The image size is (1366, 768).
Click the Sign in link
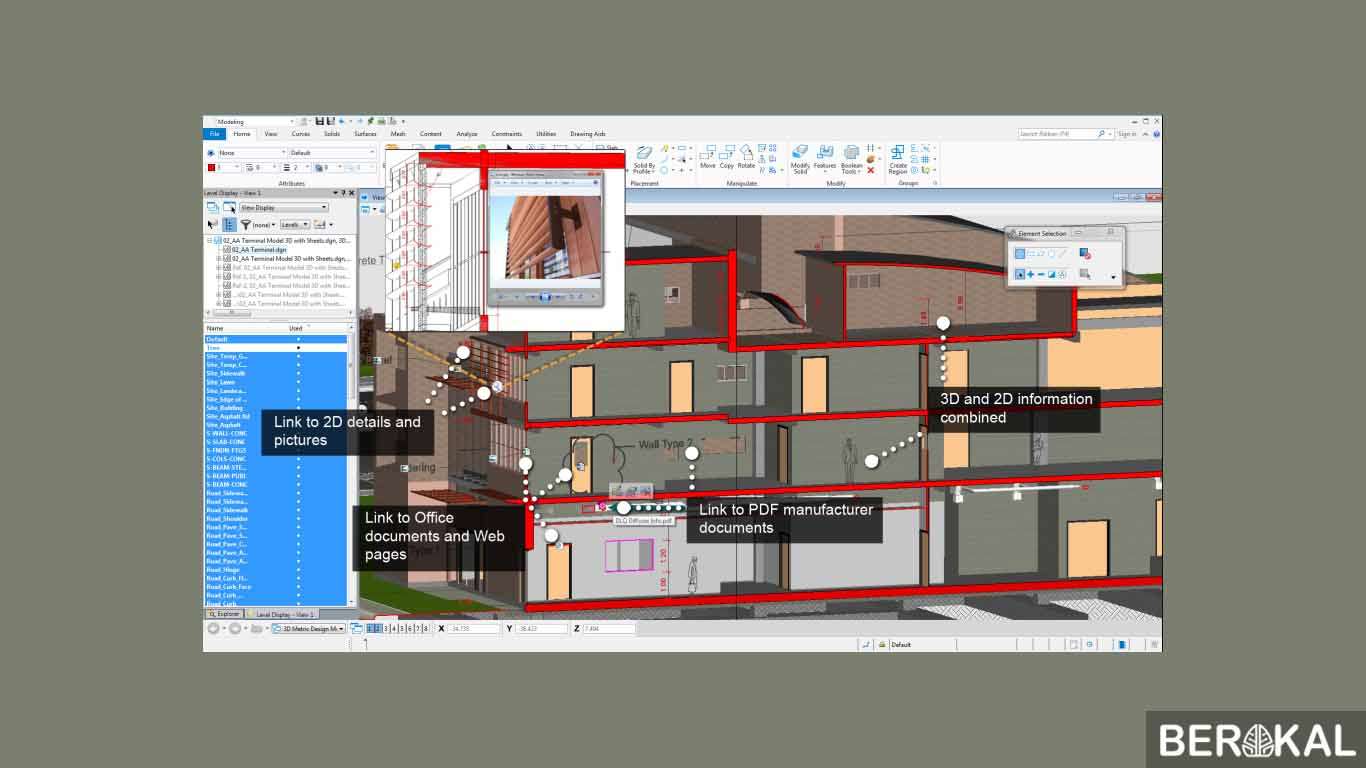coord(1127,133)
